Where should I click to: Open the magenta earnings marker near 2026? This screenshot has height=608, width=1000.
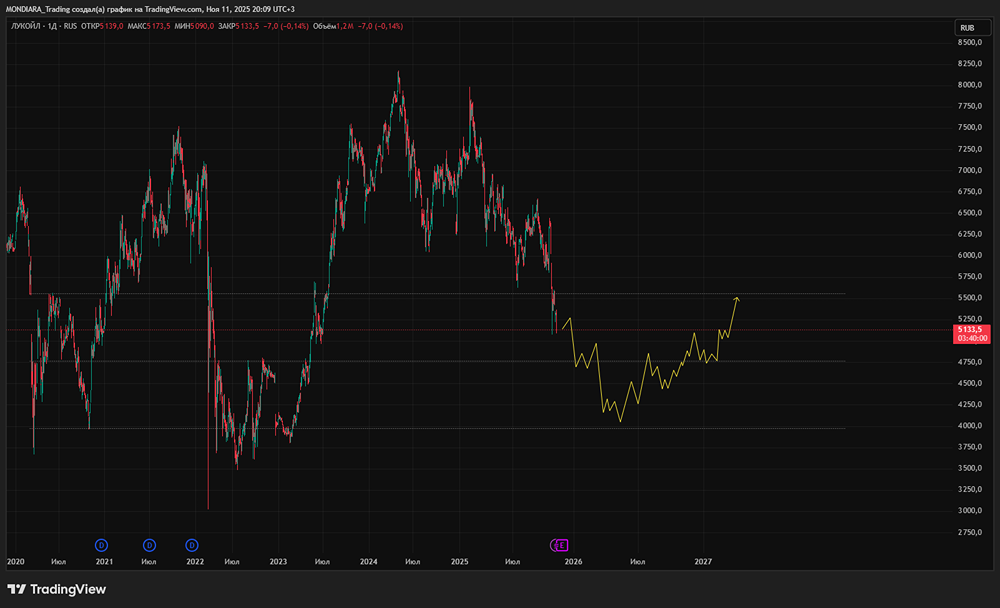point(560,545)
